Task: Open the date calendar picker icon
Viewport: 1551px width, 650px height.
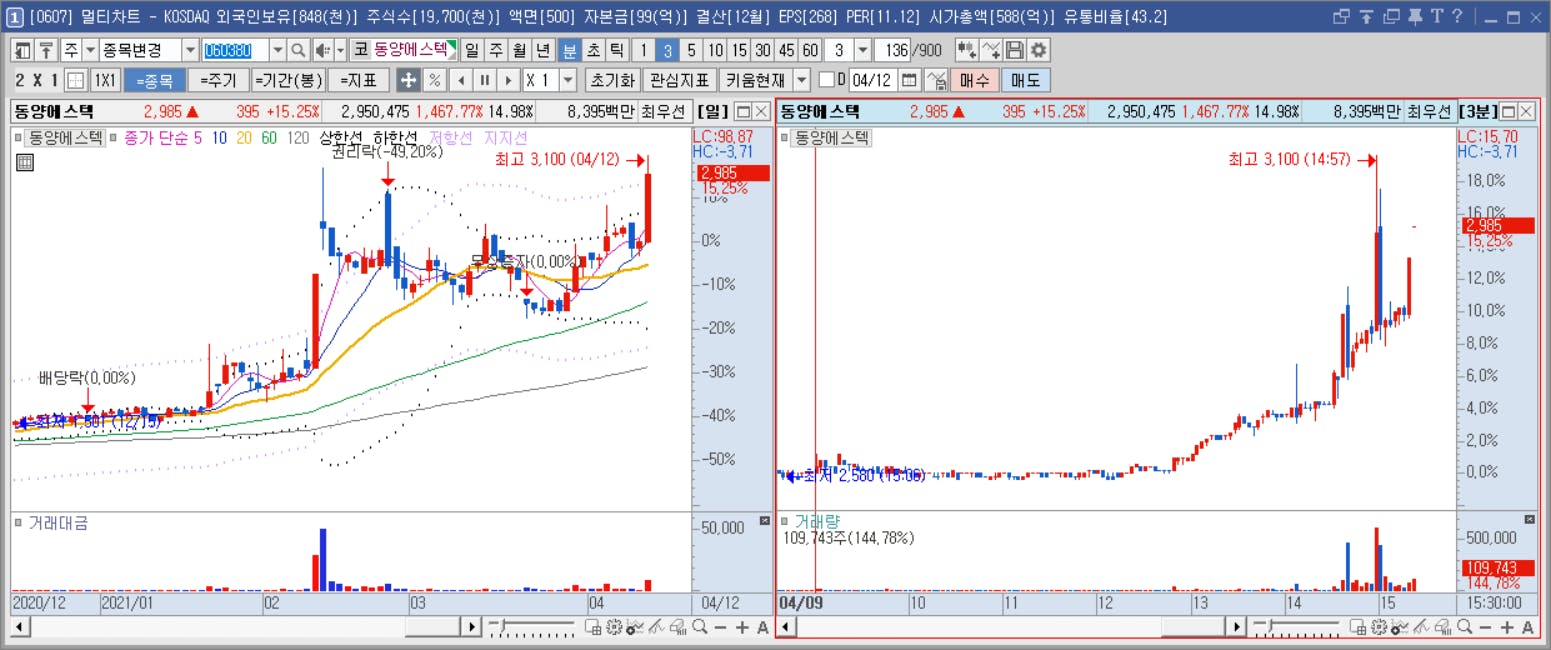Action: point(909,80)
